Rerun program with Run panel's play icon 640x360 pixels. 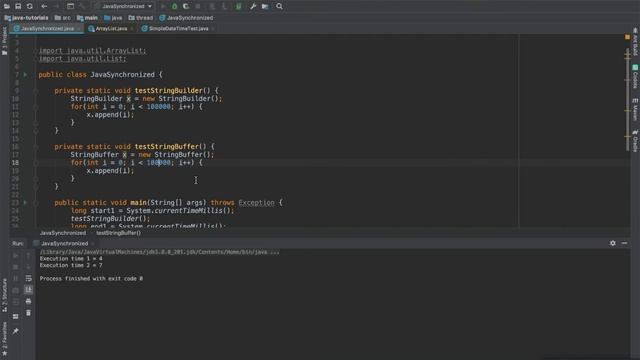16,256
